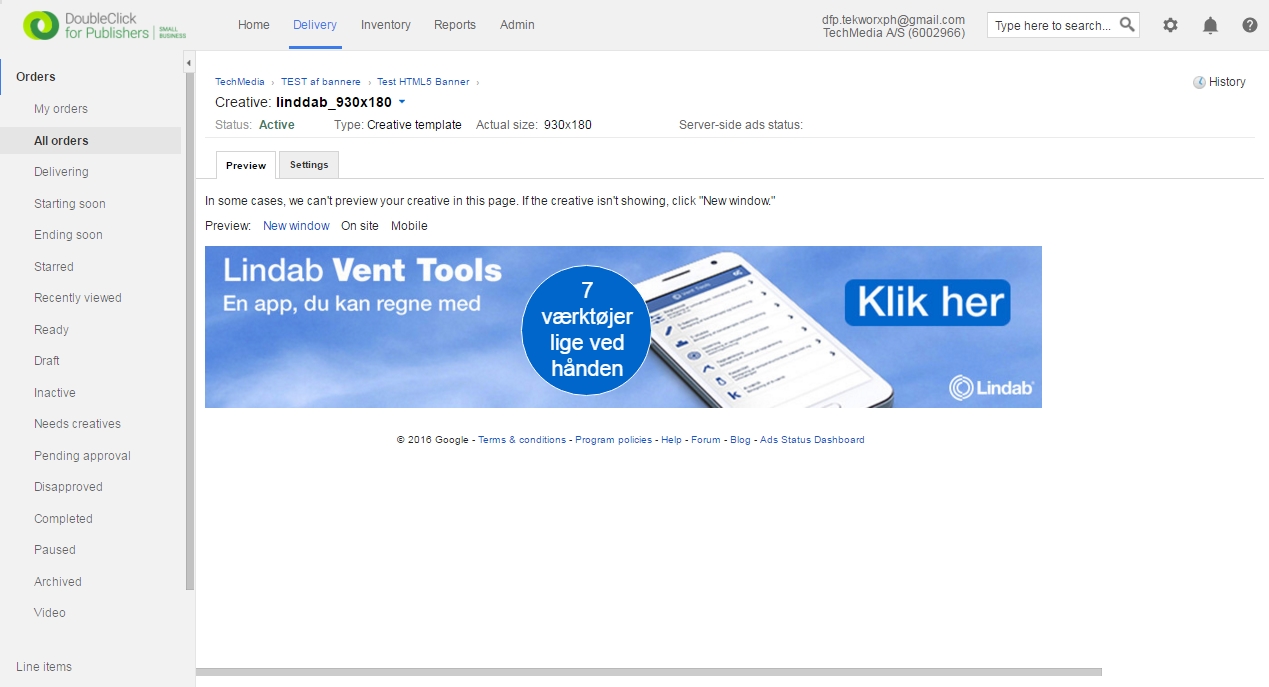1269x687 pixels.
Task: Open the Blog footer link
Action: tap(740, 440)
